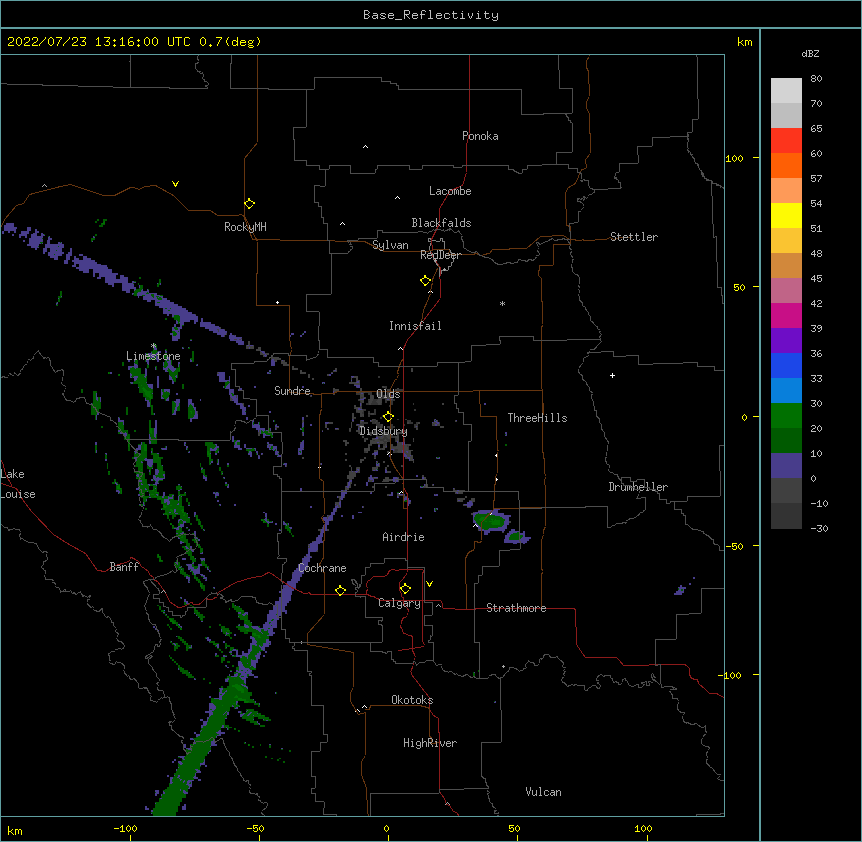The height and width of the screenshot is (842, 862).
Task: Click the green storm cell south of ThreeHills
Action: coord(491,520)
